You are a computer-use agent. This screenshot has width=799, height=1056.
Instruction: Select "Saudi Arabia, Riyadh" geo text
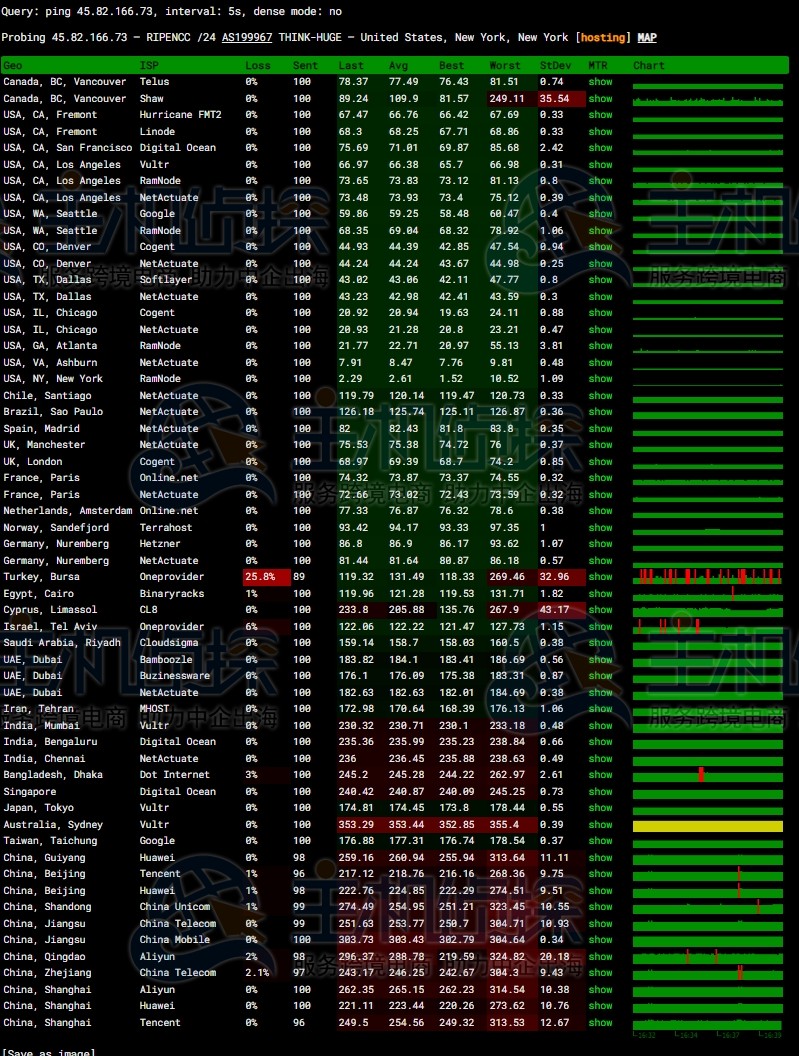click(62, 642)
